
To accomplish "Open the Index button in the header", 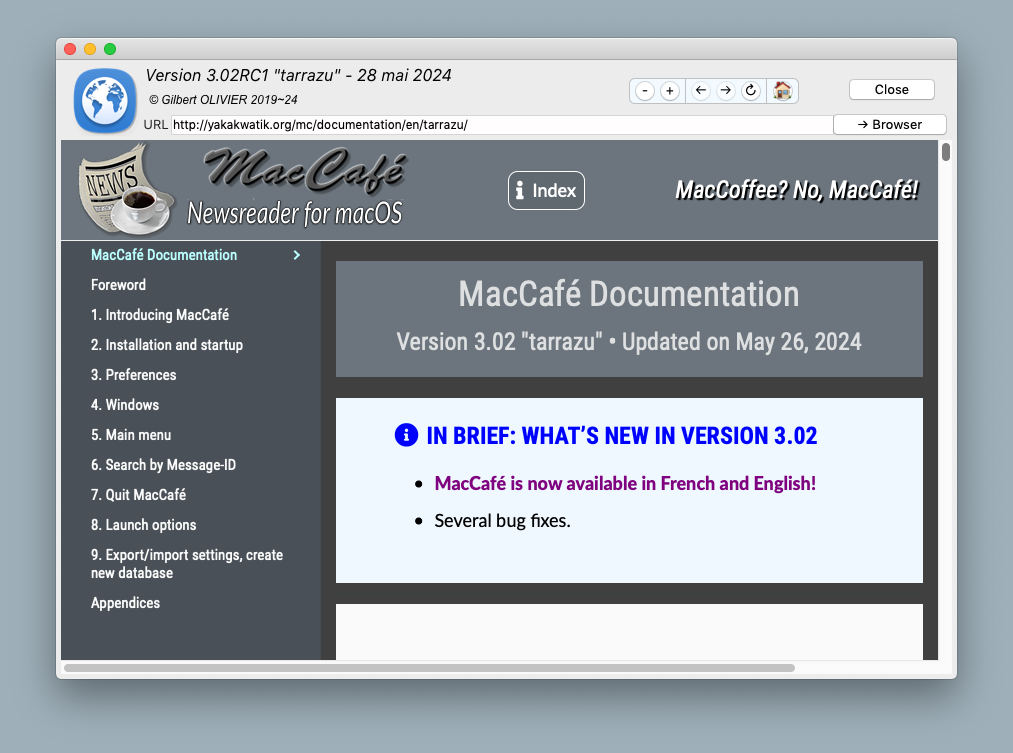I will 546,191.
